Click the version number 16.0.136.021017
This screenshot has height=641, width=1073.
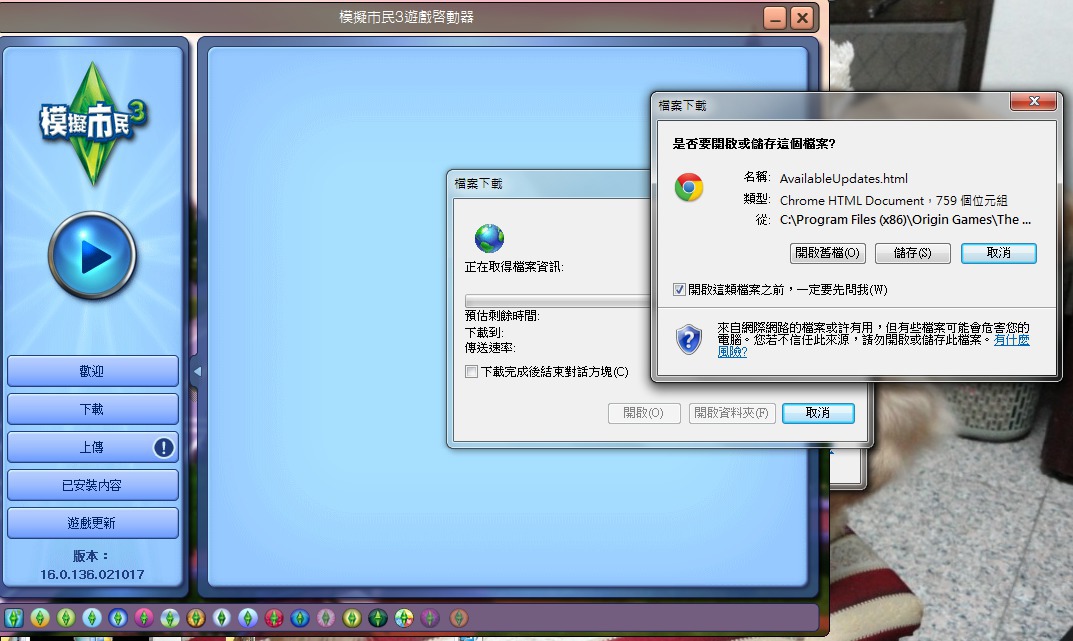tap(92, 575)
